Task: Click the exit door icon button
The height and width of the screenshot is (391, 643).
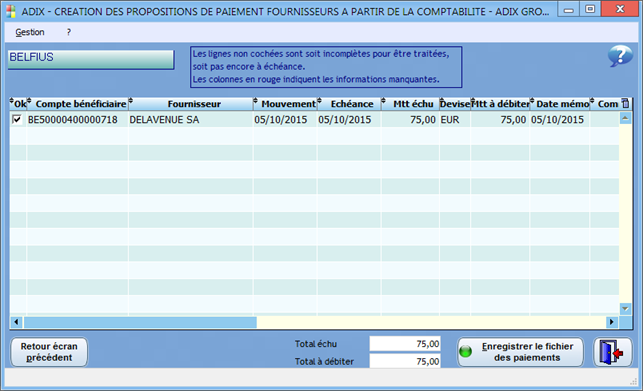Action: pos(612,352)
